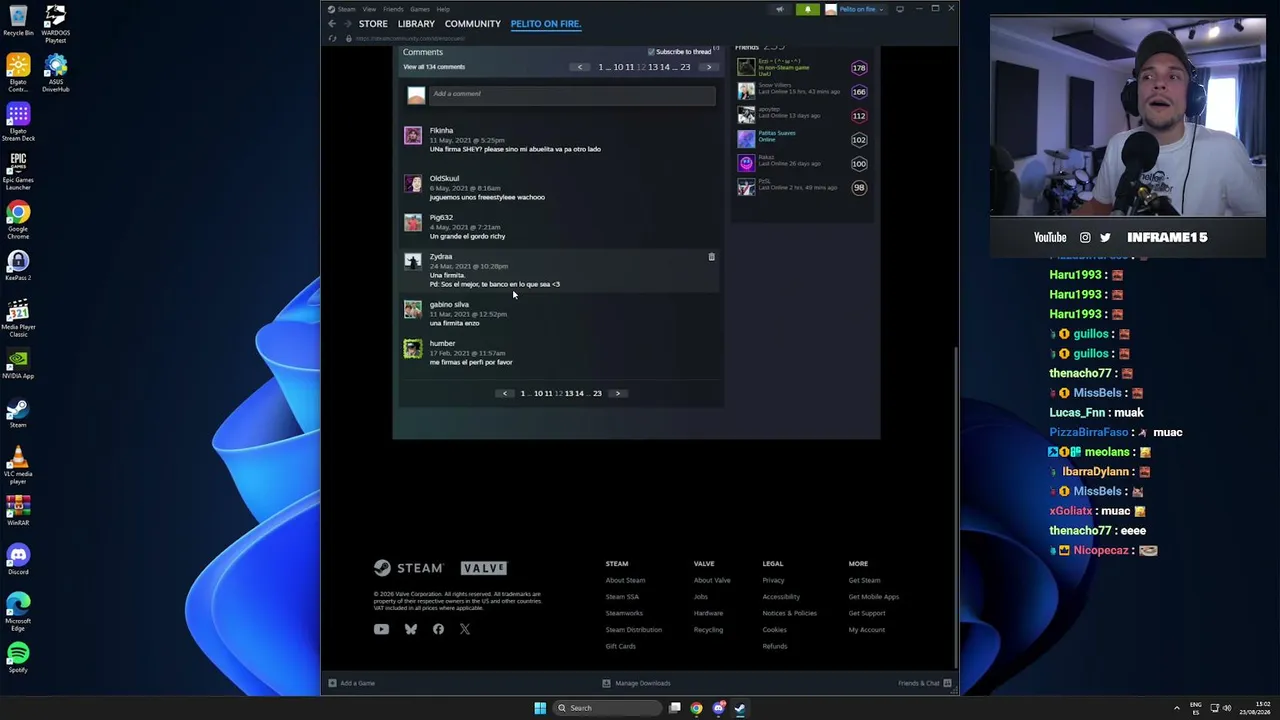Open Privacy footer link
1280x720 pixels.
coord(774,580)
